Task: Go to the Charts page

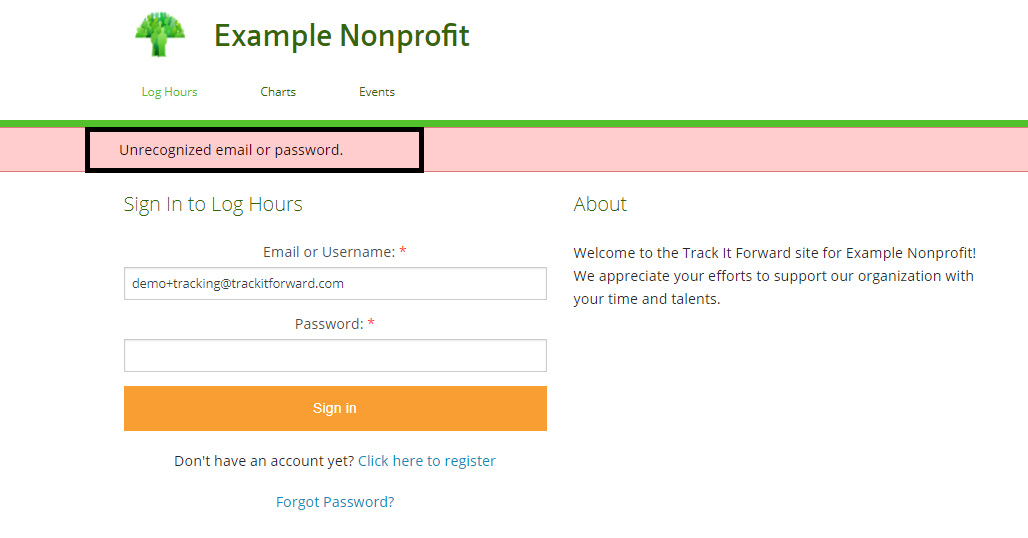Action: pos(278,92)
